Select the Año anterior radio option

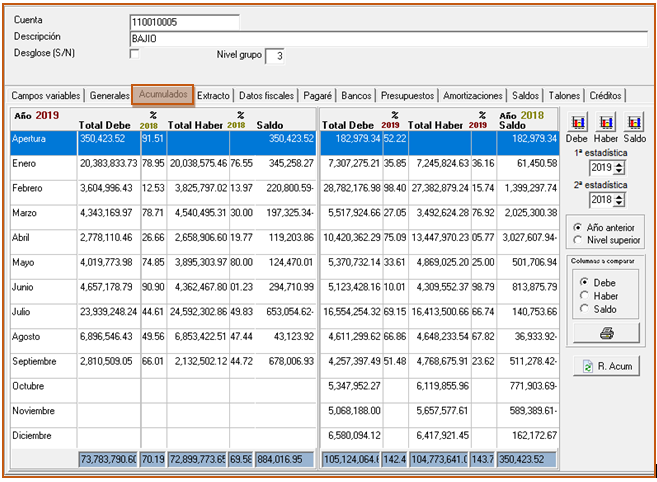[x=578, y=227]
